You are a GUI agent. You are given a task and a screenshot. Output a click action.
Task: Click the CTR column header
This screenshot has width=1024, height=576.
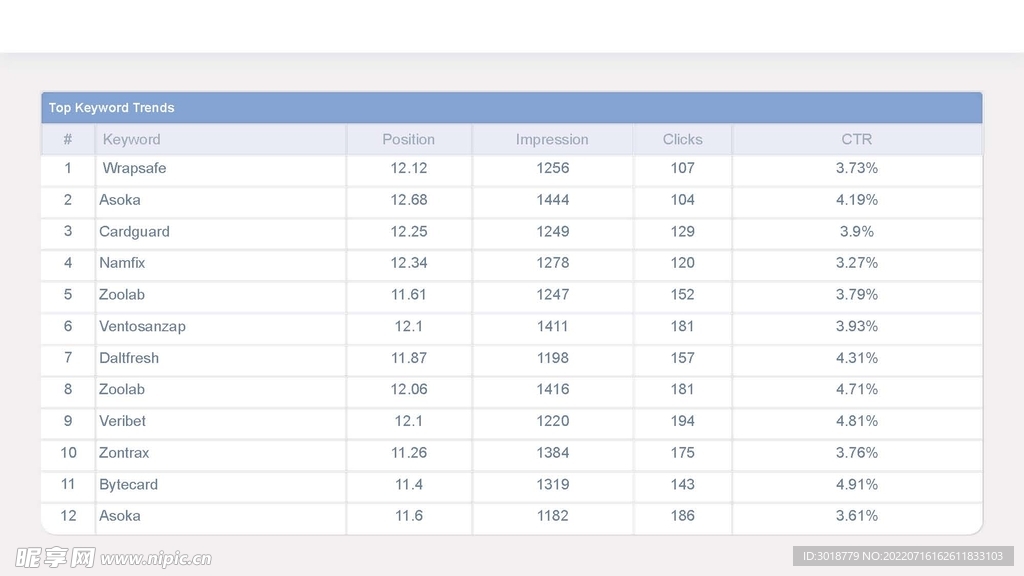tap(856, 140)
